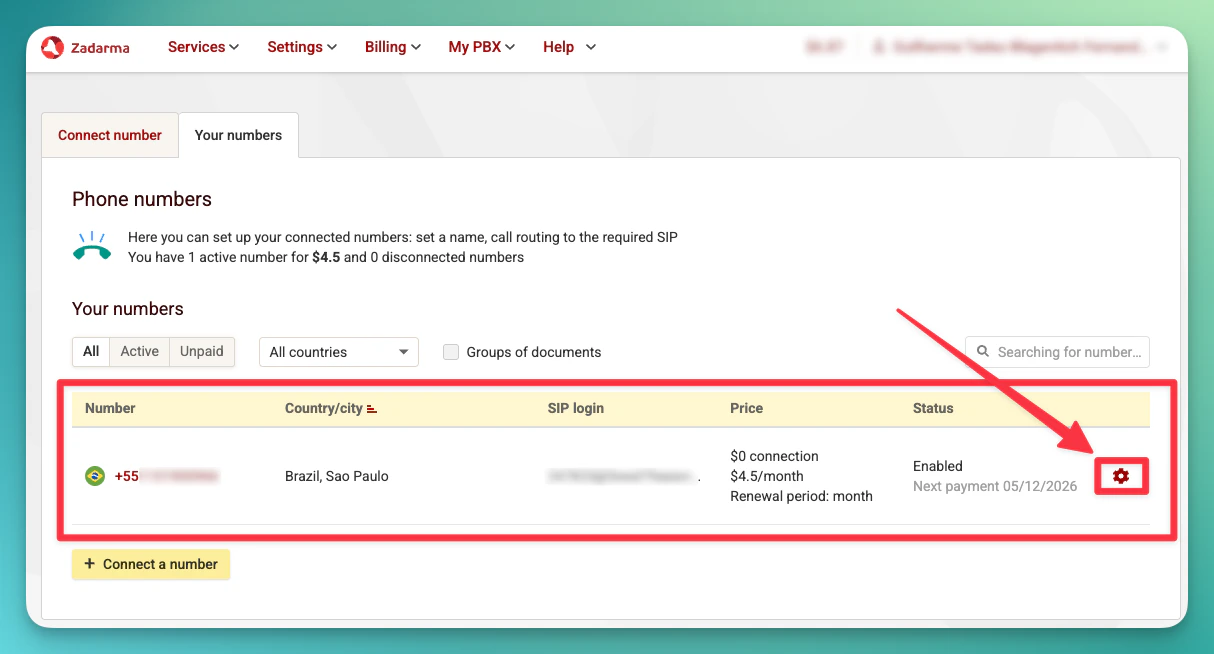Click the Price column header
The width and height of the screenshot is (1214, 654).
tap(747, 408)
